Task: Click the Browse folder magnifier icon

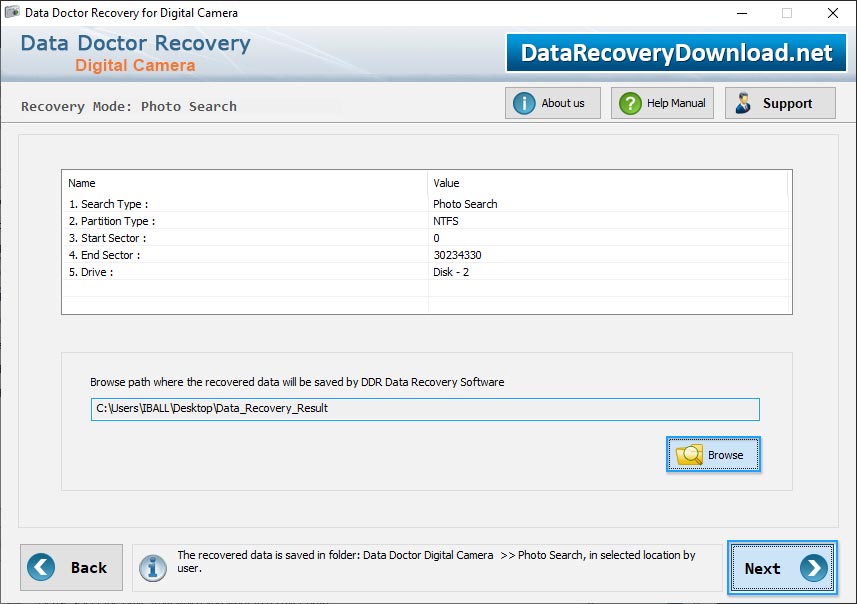Action: [689, 454]
